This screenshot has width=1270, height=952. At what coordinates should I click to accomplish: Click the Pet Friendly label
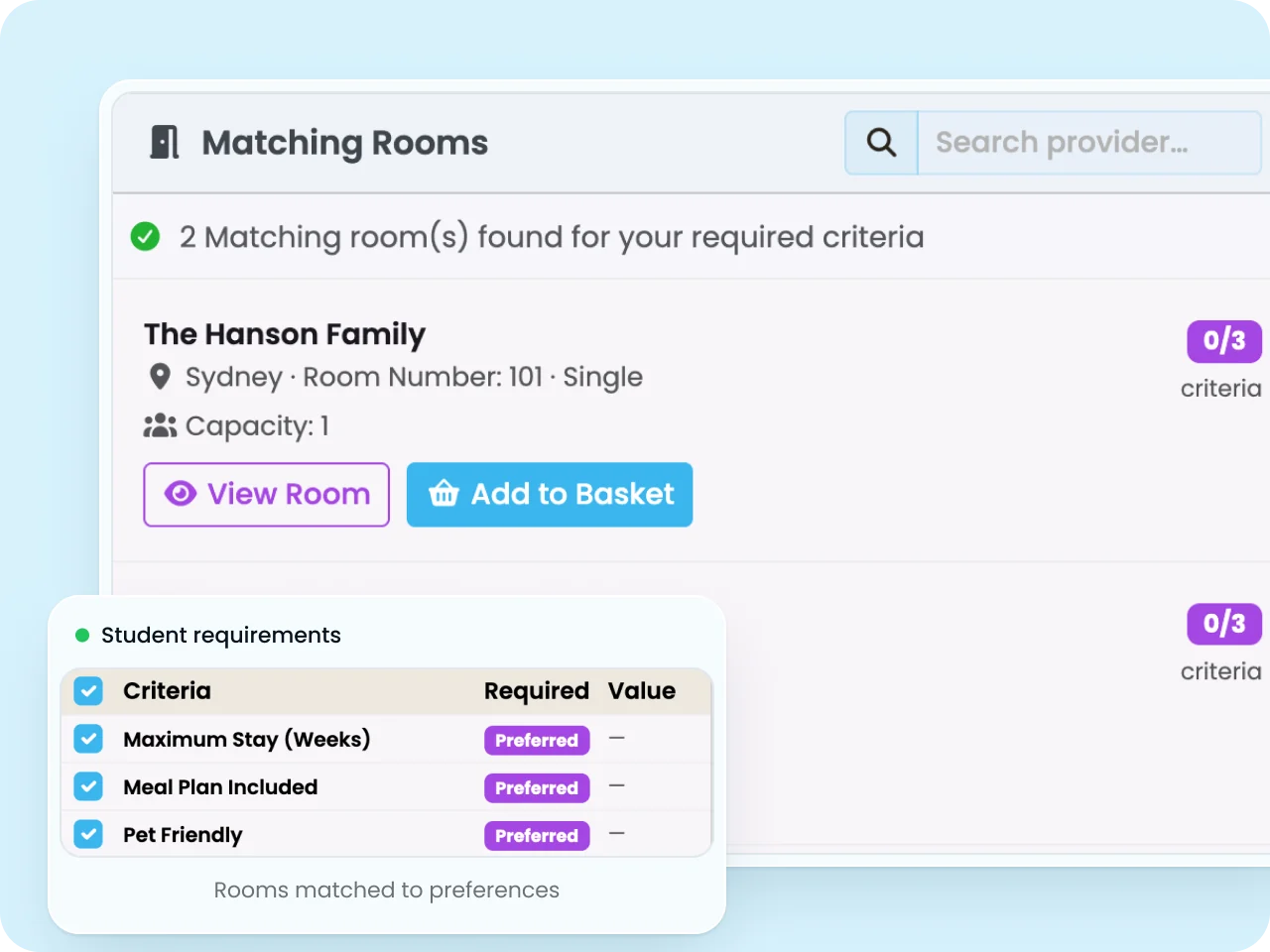pos(183,835)
